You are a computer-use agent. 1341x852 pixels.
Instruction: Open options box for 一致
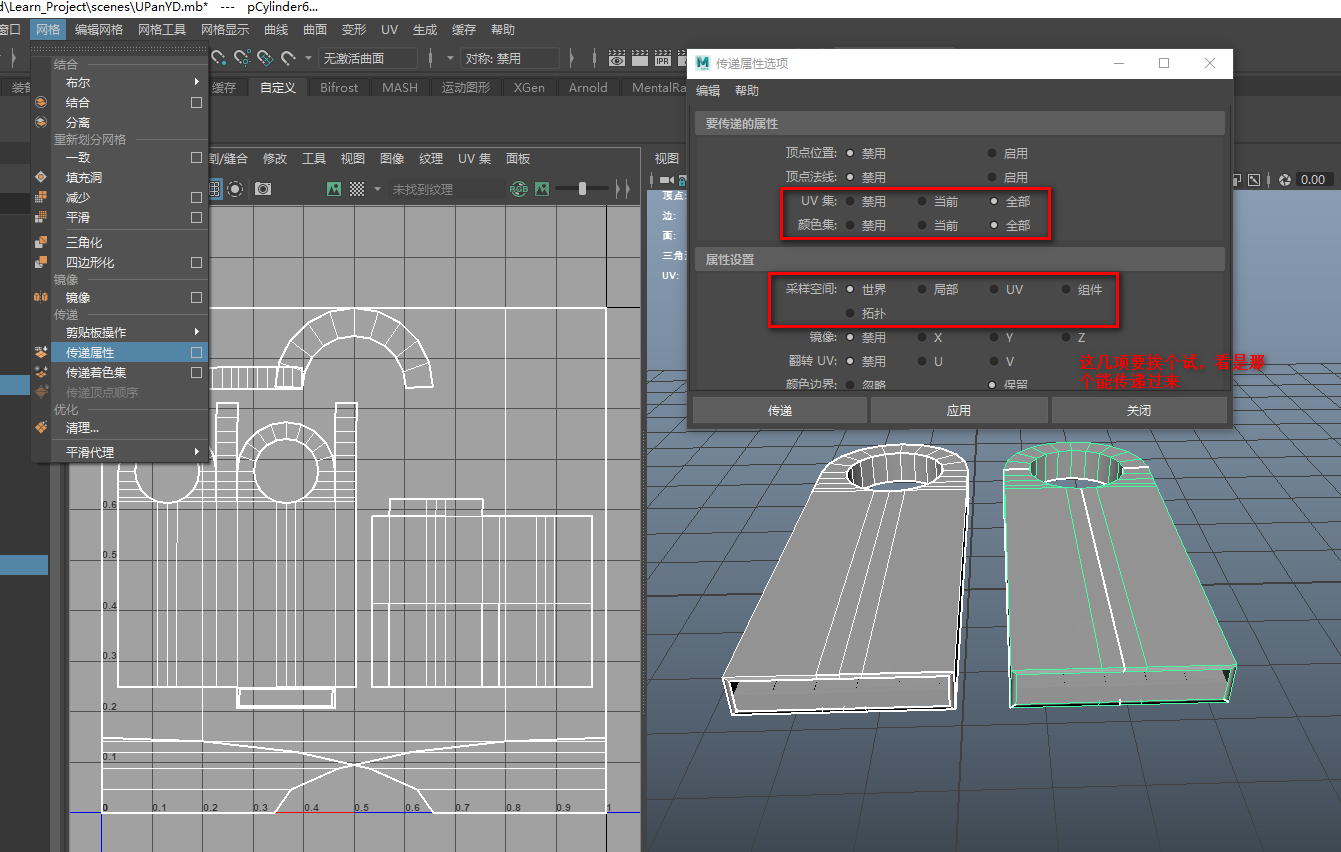pos(197,157)
